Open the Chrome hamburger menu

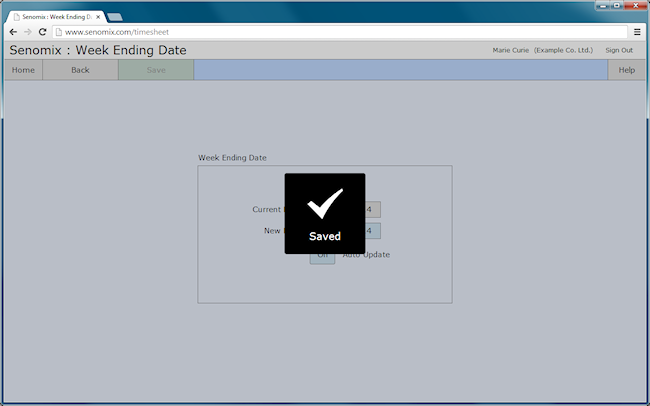tap(637, 32)
